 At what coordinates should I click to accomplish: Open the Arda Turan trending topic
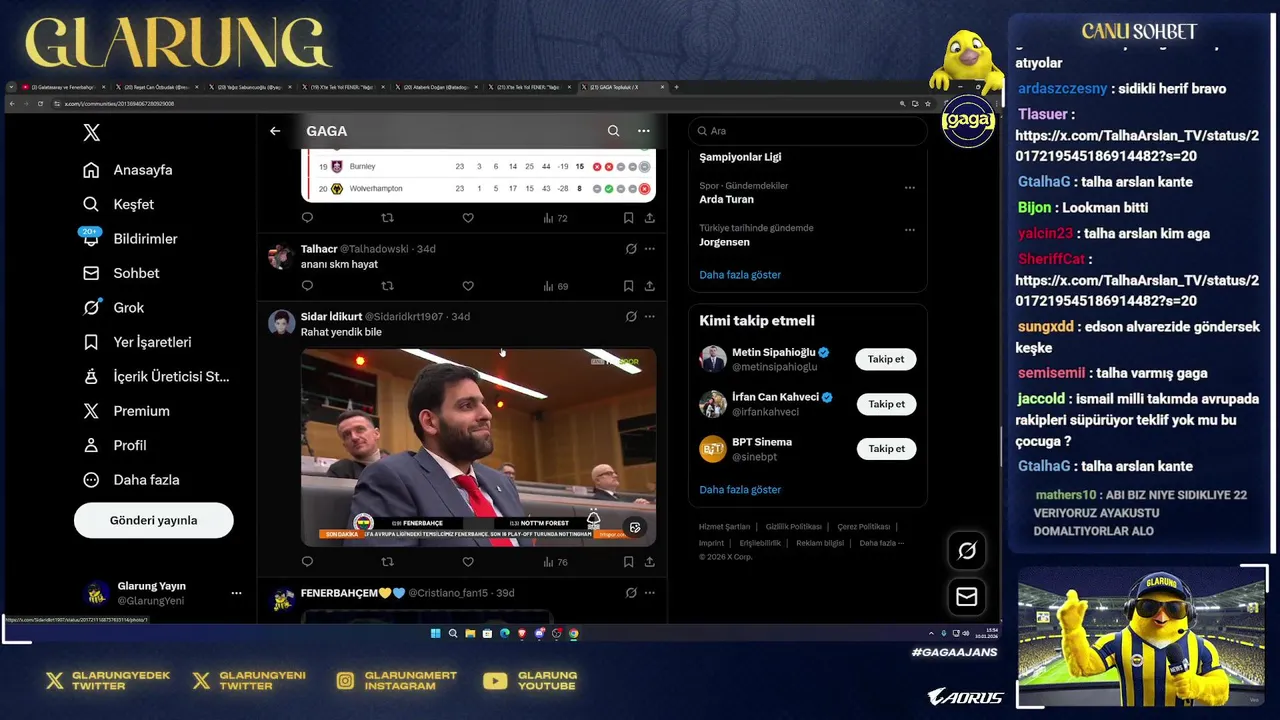pos(726,199)
